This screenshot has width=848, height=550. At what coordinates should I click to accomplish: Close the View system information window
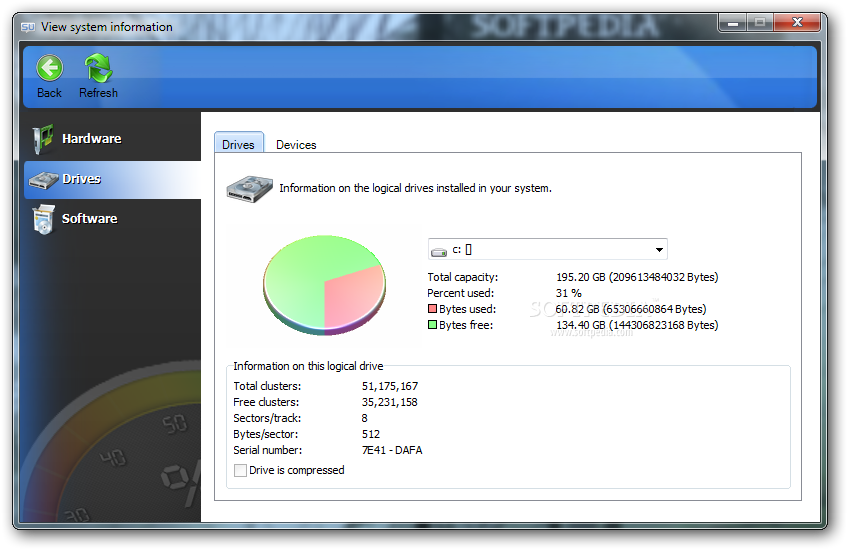[797, 23]
